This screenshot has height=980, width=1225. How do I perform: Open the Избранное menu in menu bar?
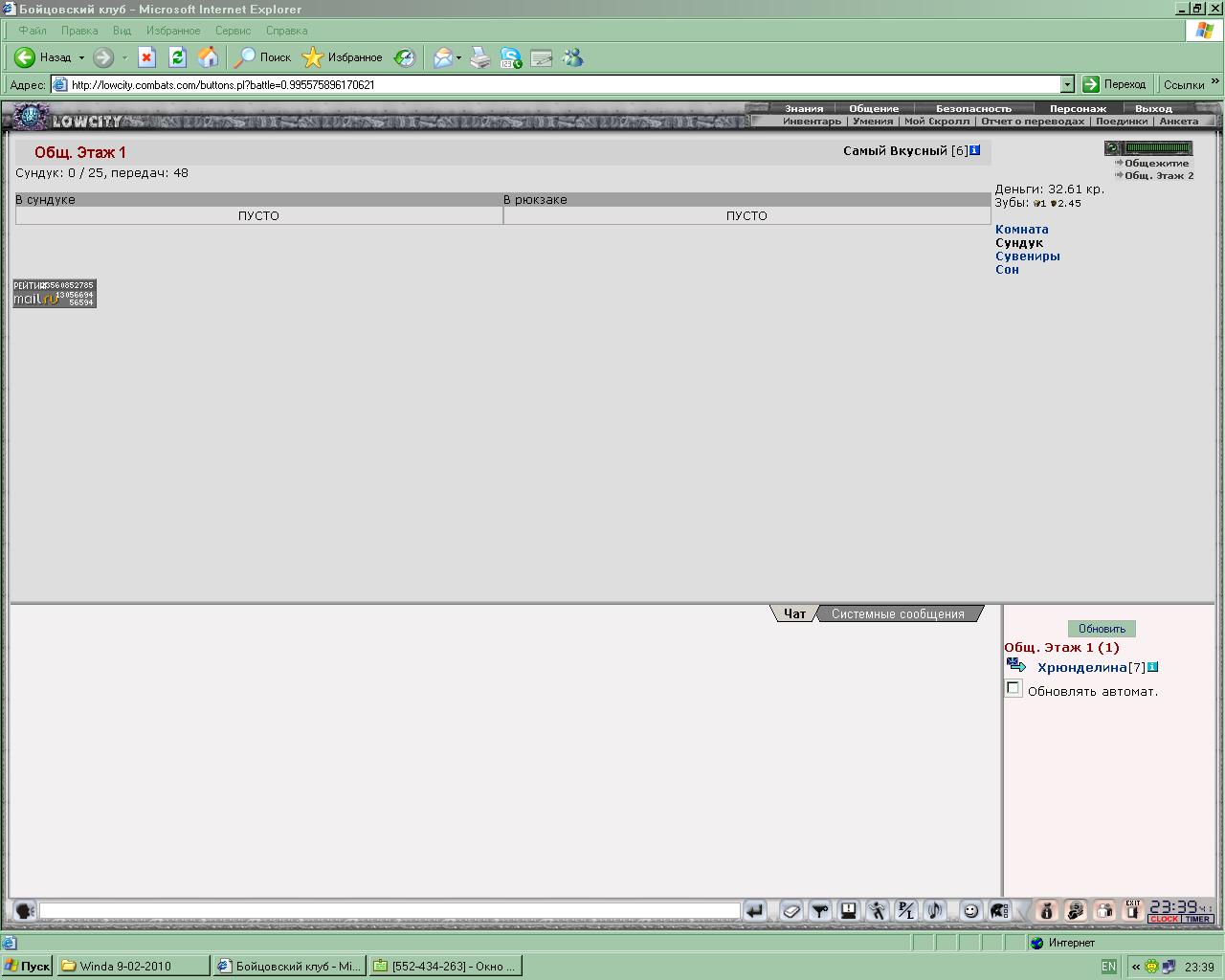tap(173, 31)
